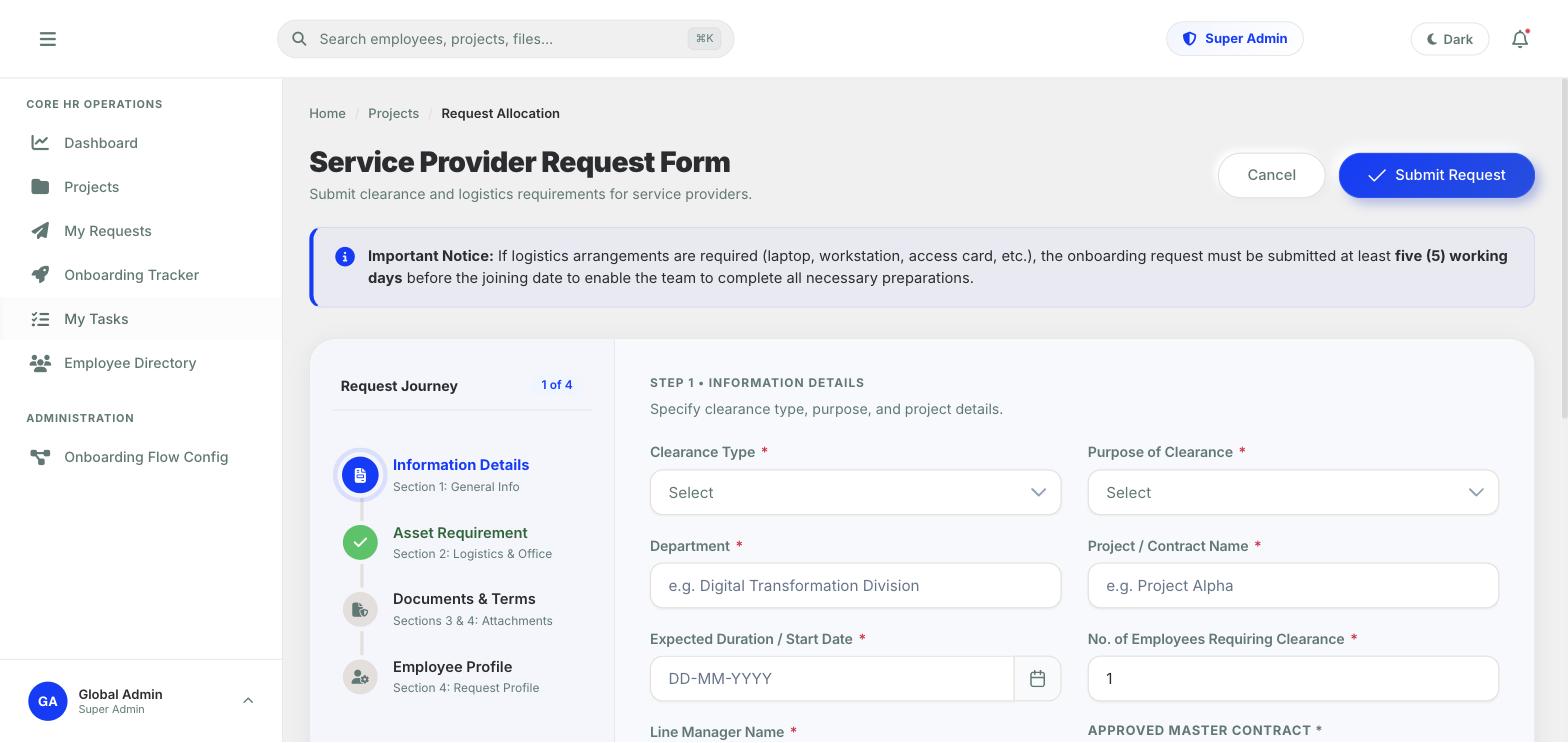1568x743 pixels.
Task: Click the Employee Profile step icon
Action: (360, 677)
